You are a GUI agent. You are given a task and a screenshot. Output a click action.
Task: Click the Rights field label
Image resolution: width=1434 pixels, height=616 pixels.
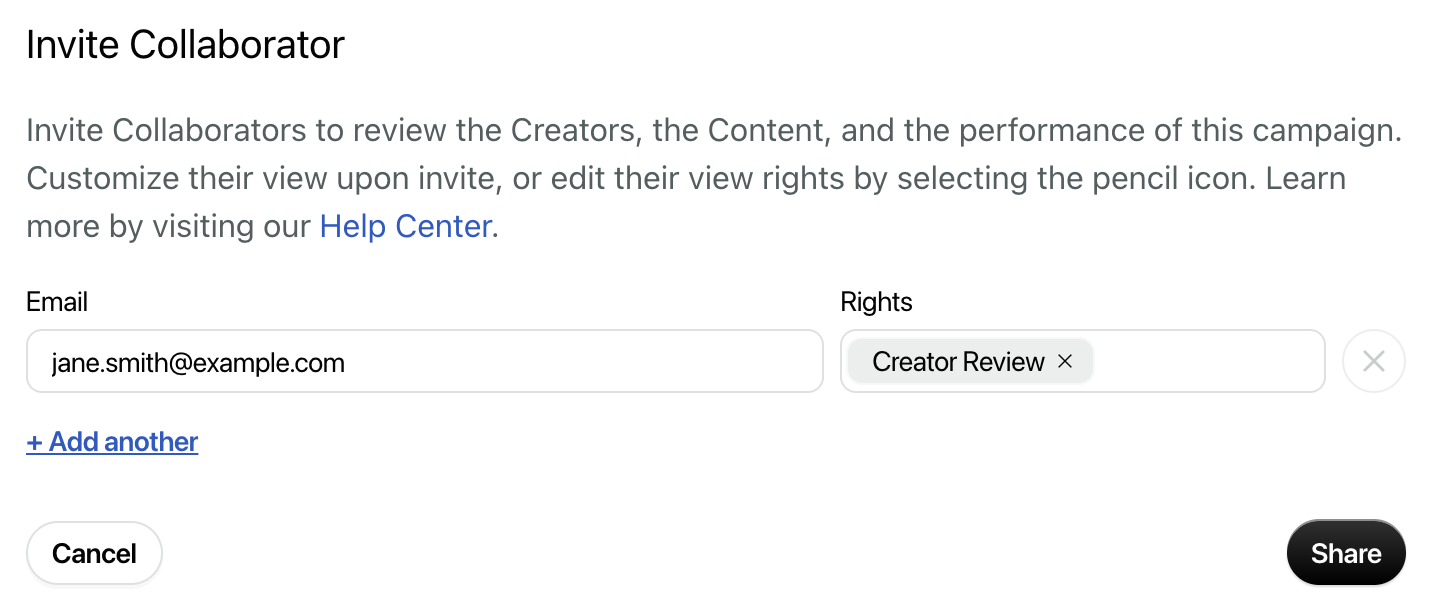coord(877,302)
